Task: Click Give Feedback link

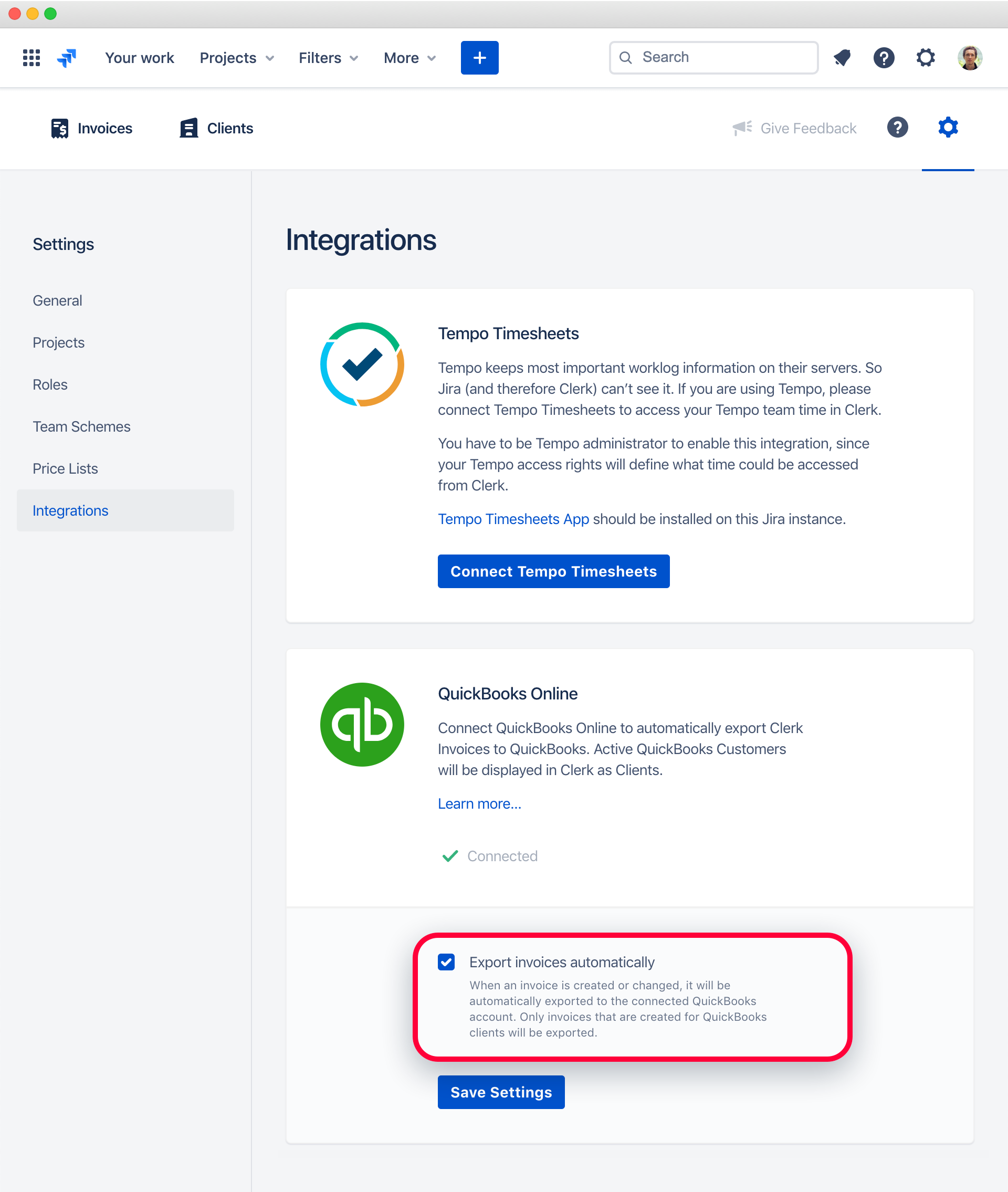Action: (794, 129)
